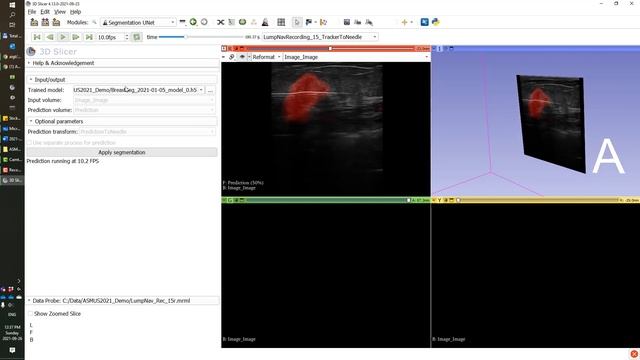The width and height of the screenshot is (640, 360).
Task: Click the restore scene view icon
Action: point(369,22)
